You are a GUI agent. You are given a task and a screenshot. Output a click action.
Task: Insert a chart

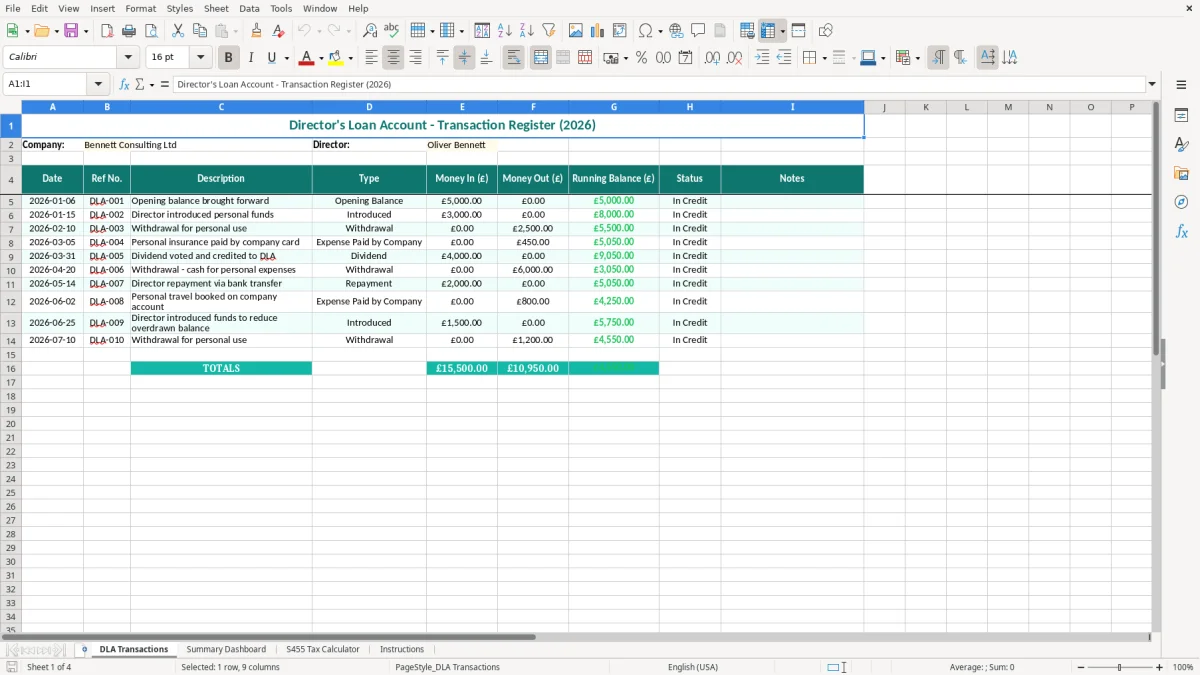coord(598,31)
